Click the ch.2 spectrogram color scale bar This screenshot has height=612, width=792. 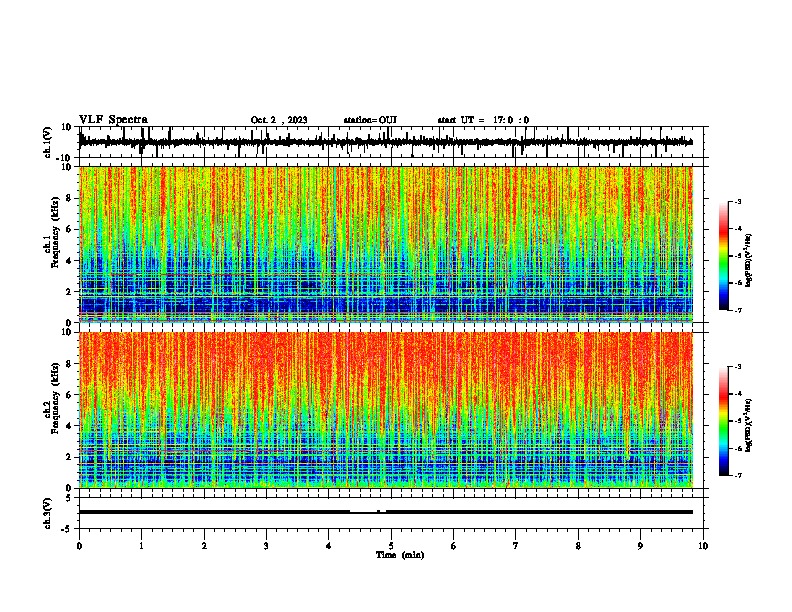723,421
